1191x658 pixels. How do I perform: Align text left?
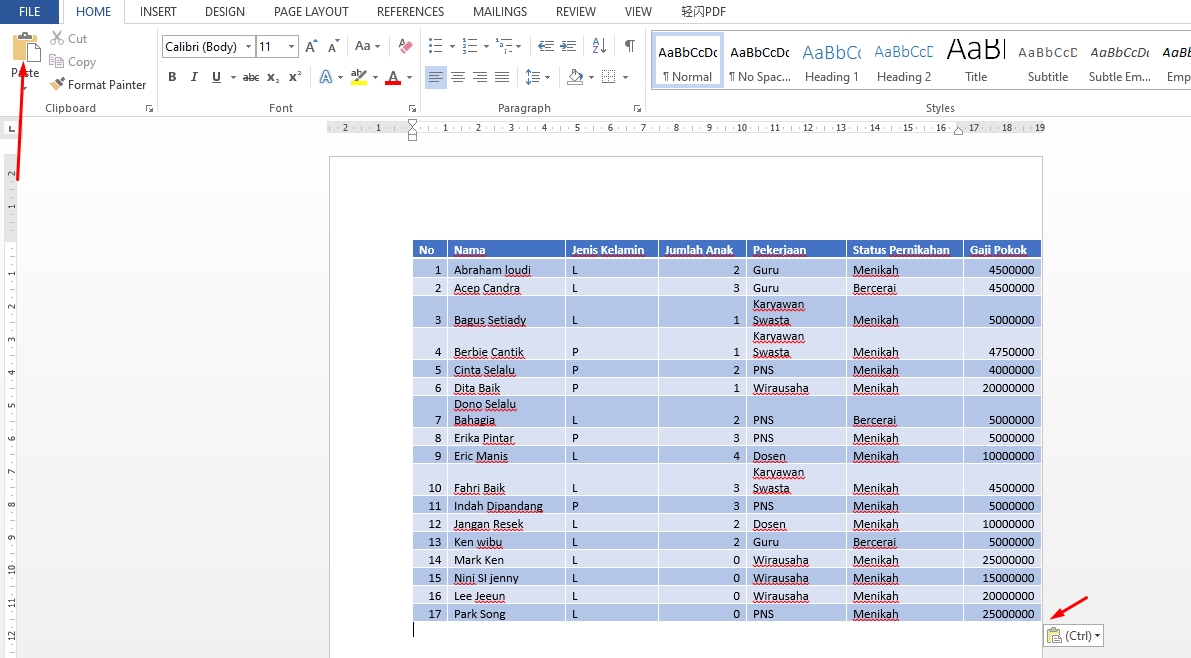(435, 77)
